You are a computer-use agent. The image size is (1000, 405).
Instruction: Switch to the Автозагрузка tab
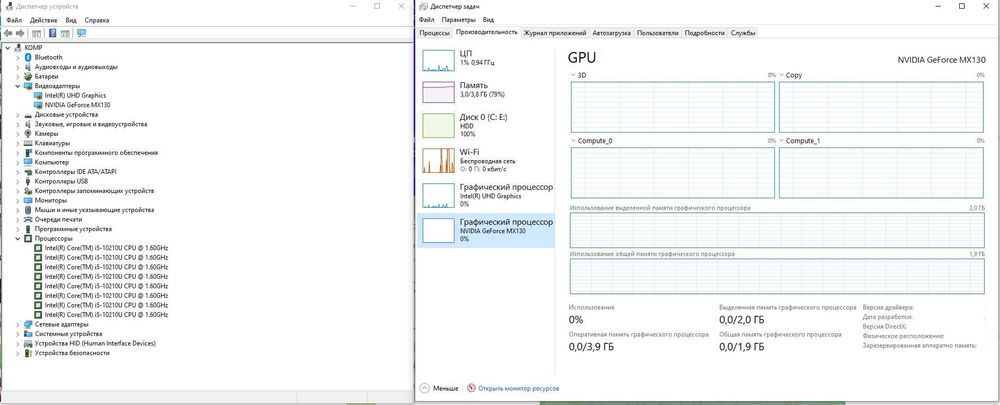[x=612, y=33]
